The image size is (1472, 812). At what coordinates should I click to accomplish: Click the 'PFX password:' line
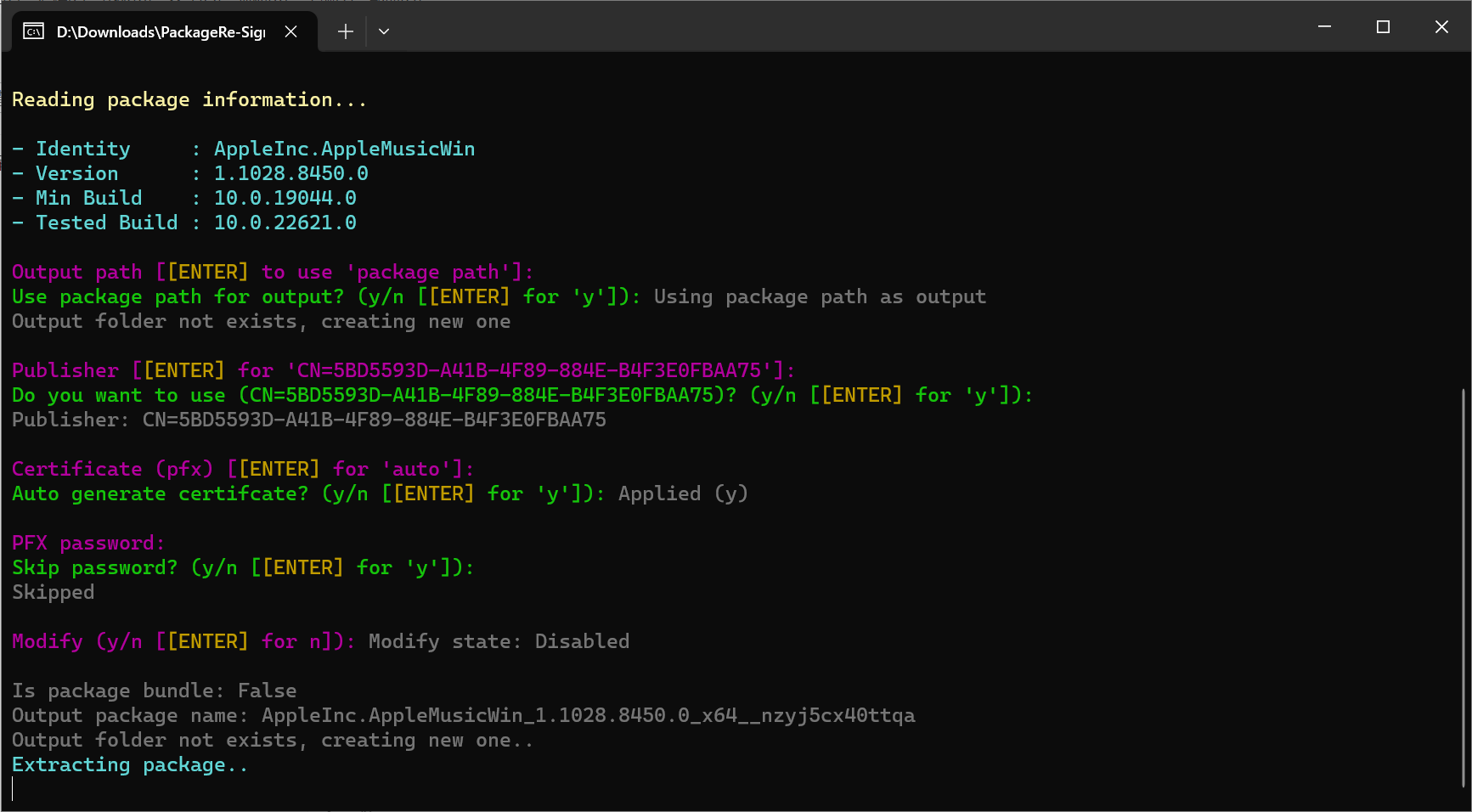point(88,543)
